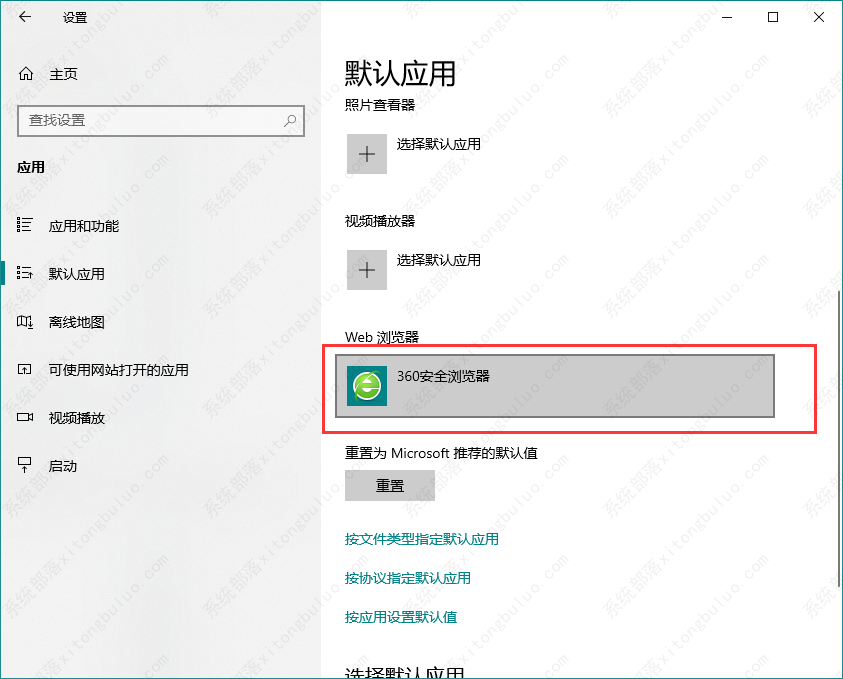Focus the 查找设置 search field

(150, 121)
